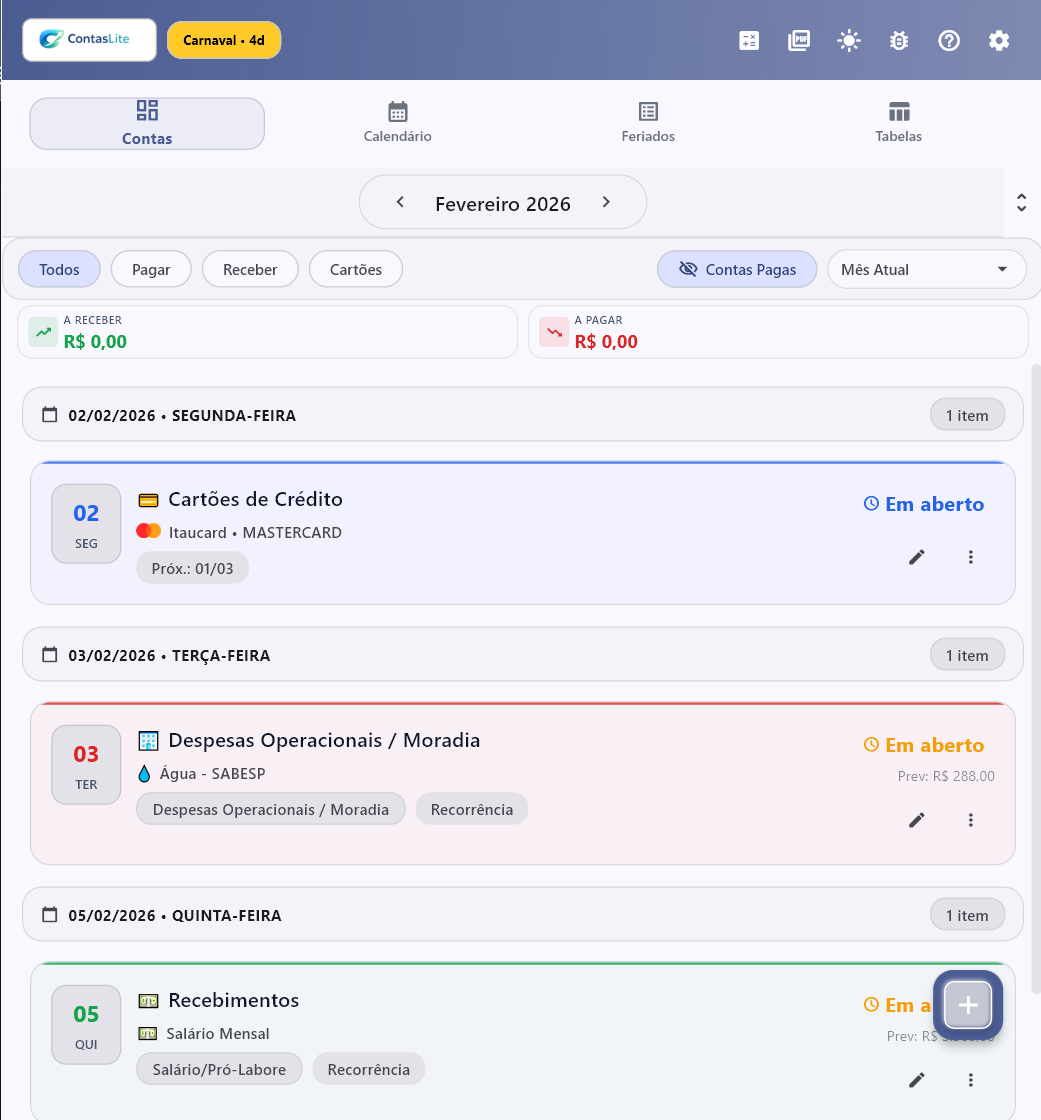Report a bug using the bug icon
The width and height of the screenshot is (1041, 1120).
[899, 40]
